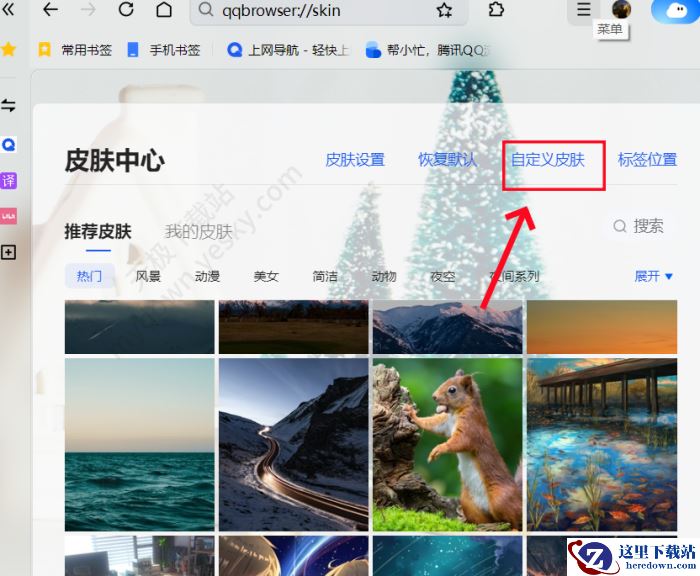Screen dimensions: 700x576
Task: Choose the teal starry sky skin thumbnail
Action: [x=447, y=556]
